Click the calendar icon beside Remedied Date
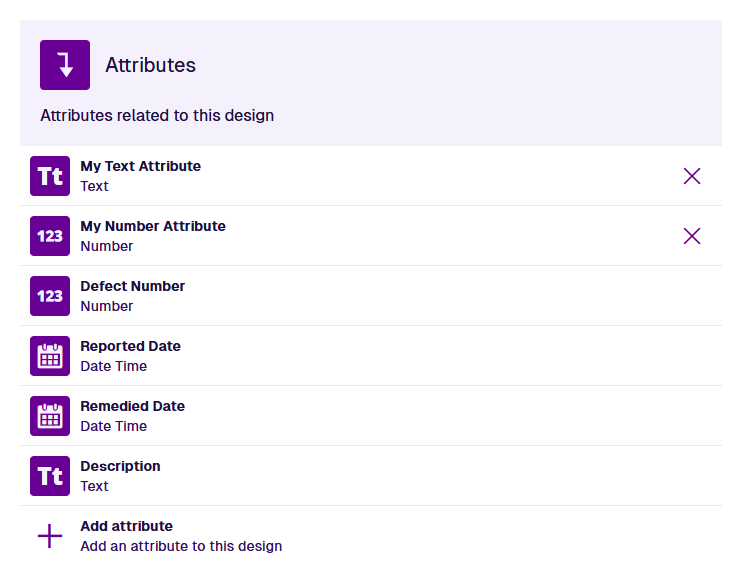The width and height of the screenshot is (742, 565). (x=50, y=416)
